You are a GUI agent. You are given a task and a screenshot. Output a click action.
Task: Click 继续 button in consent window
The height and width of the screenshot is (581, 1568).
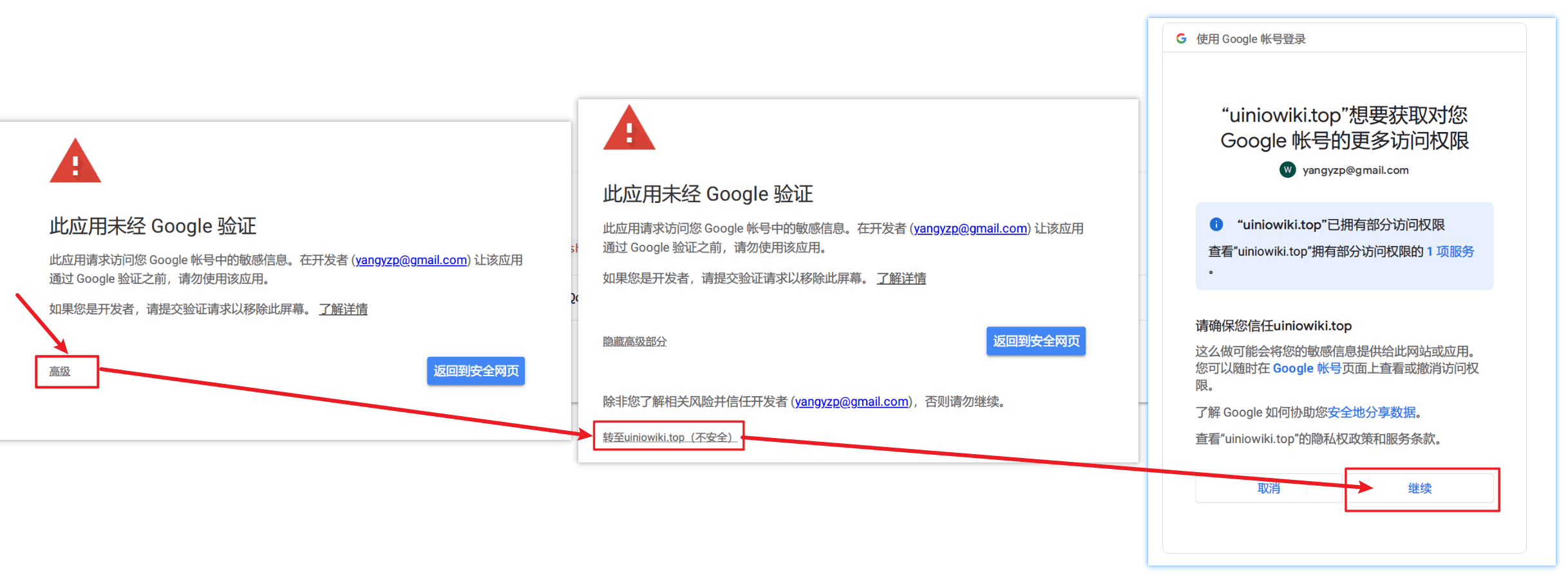1420,488
